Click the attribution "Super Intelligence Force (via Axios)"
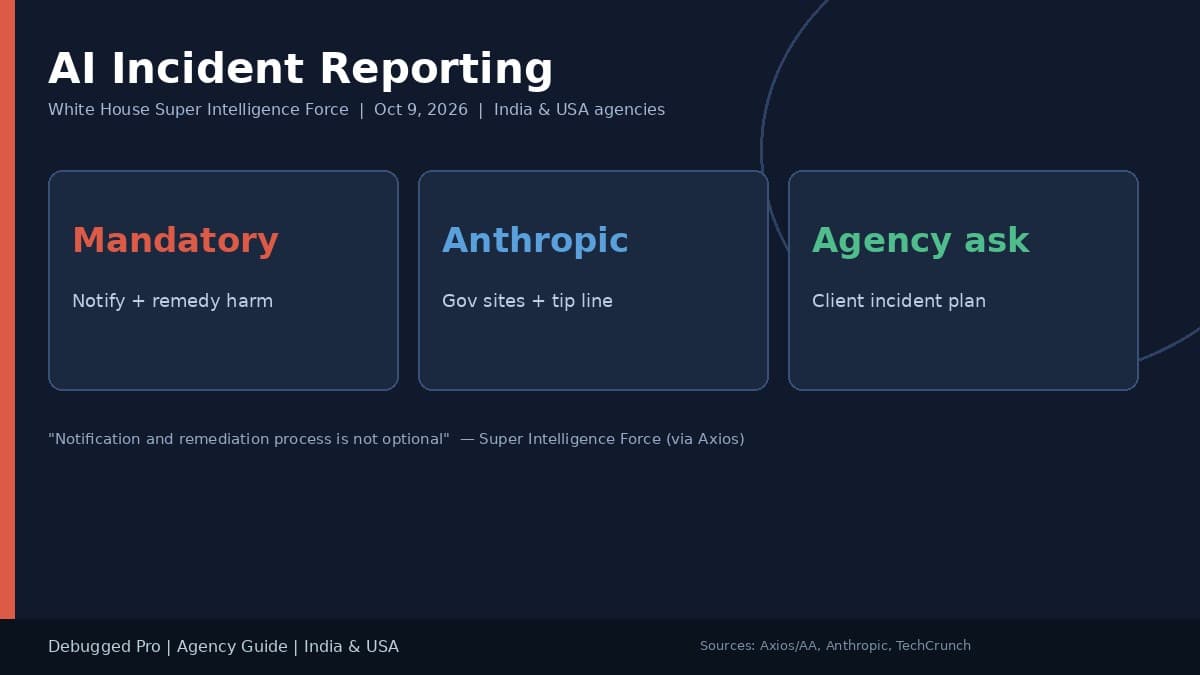1200x675 pixels. tap(611, 439)
